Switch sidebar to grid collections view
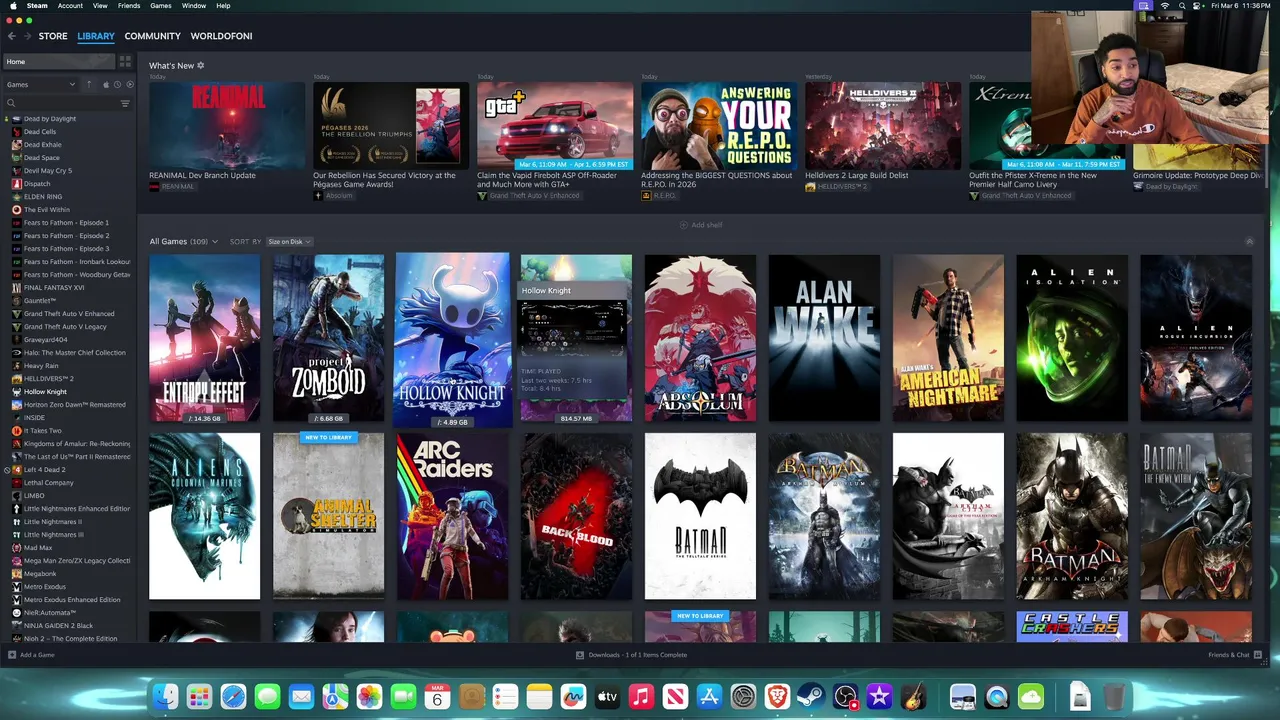The image size is (1280, 720). point(125,62)
